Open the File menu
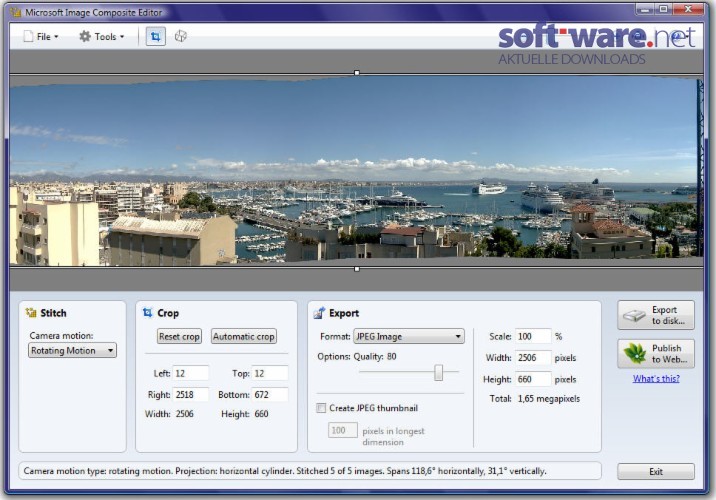 [41, 37]
